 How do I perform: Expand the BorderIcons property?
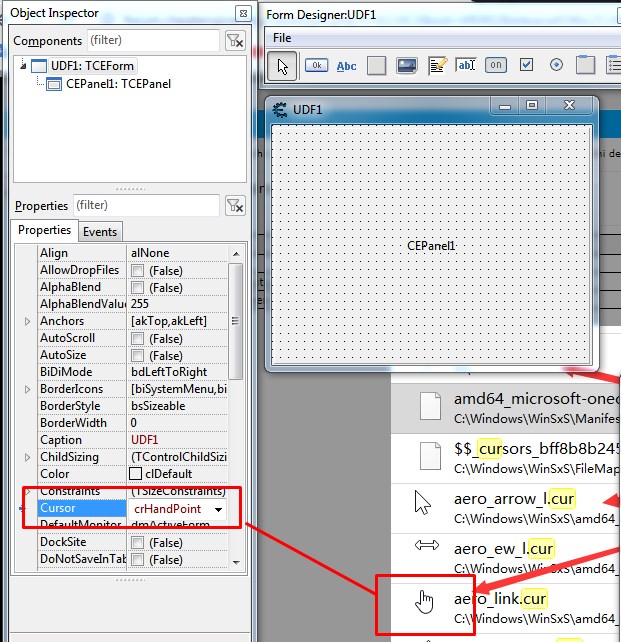[x=27, y=389]
